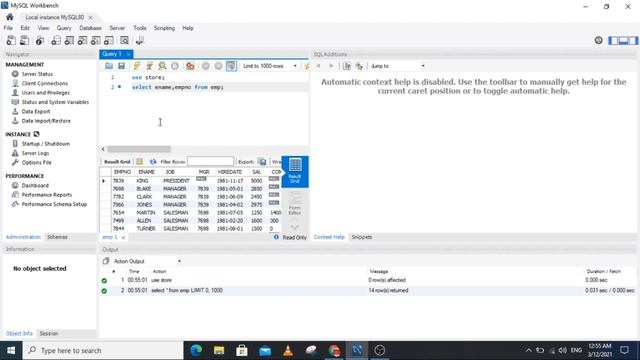Open the Database menu

[91, 28]
